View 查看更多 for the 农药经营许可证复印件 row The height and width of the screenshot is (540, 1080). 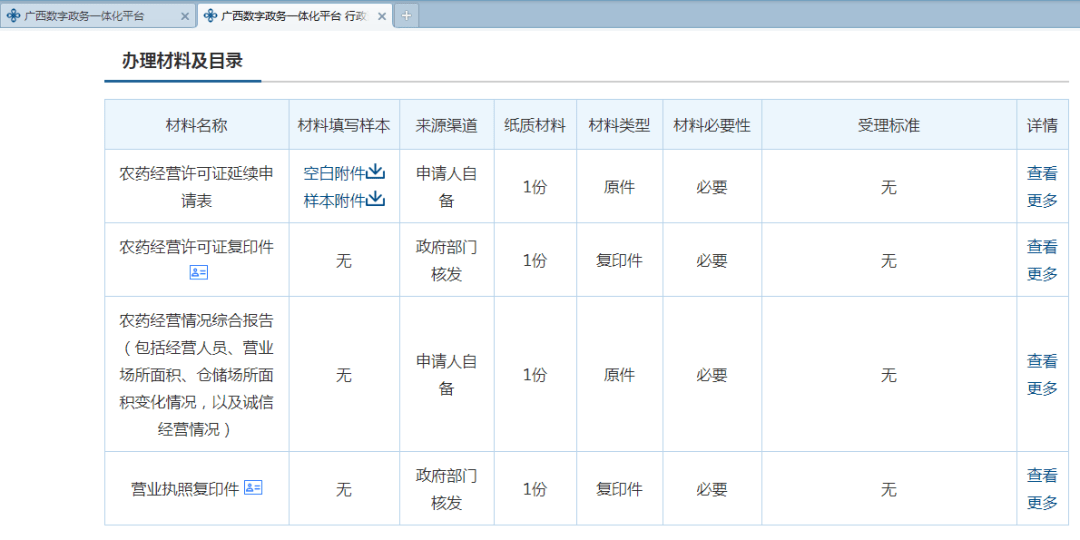[1042, 260]
